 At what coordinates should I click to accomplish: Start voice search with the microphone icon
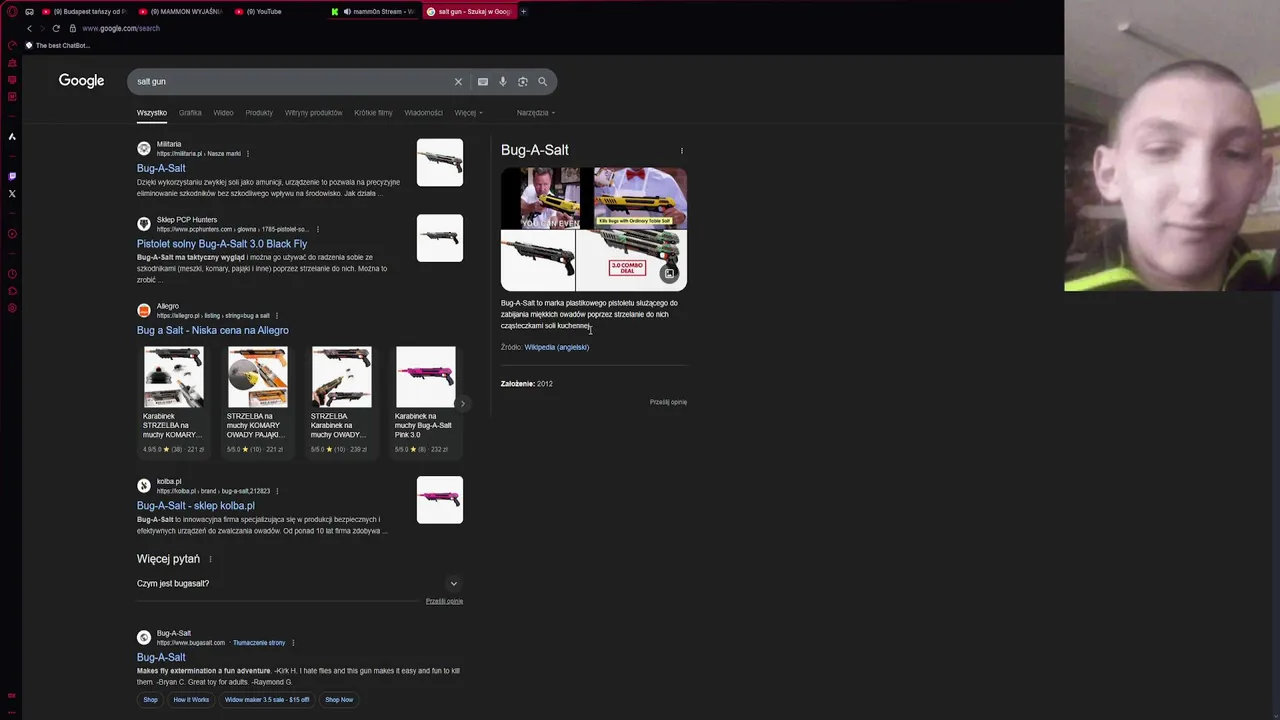(x=503, y=82)
